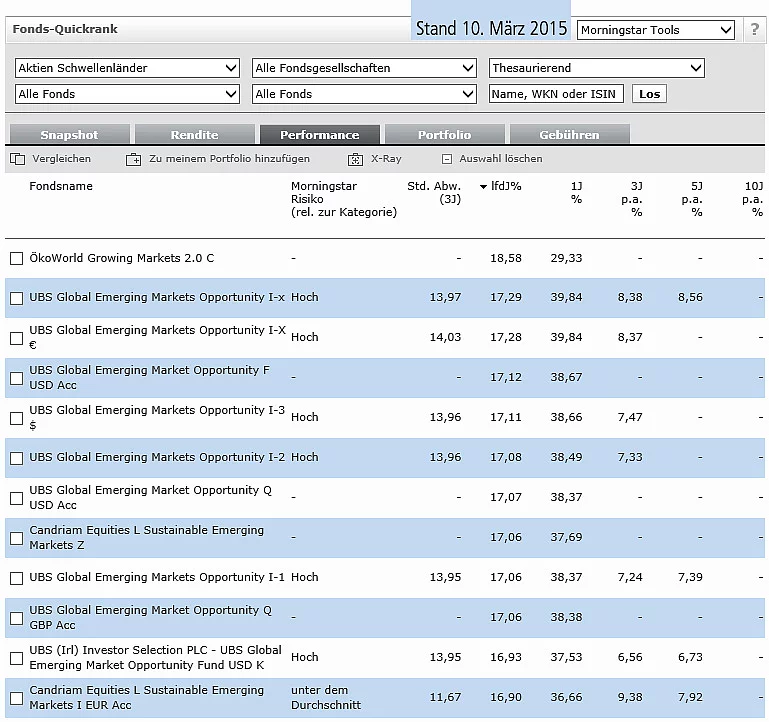Image resolution: width=769 pixels, height=722 pixels.
Task: Sort by lfdJ% column header
Action: point(506,186)
